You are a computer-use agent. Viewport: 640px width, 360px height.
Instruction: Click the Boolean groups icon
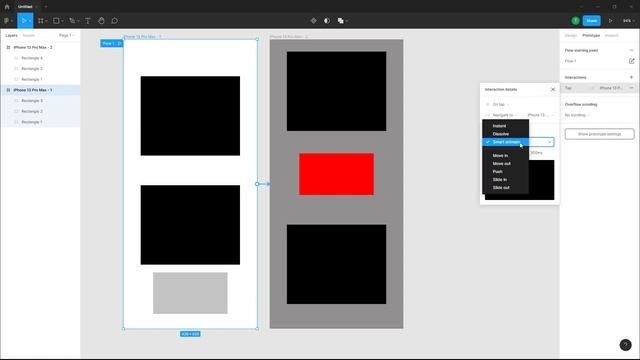[340, 21]
